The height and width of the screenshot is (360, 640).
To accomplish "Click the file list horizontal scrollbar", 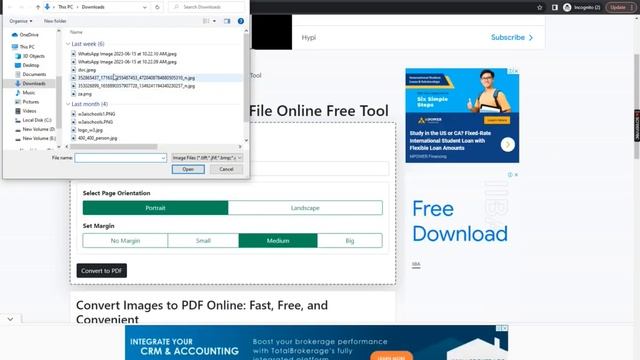I will tap(113, 147).
